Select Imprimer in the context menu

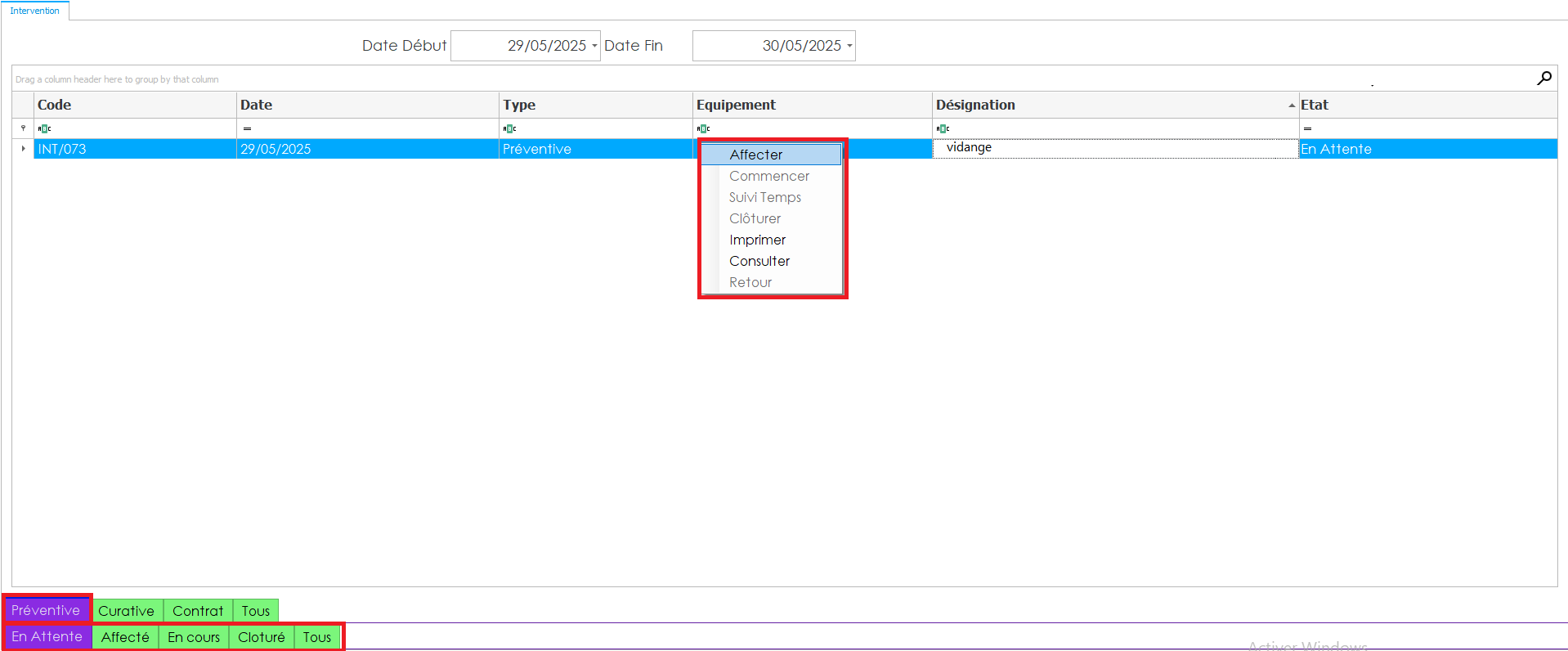coord(757,240)
